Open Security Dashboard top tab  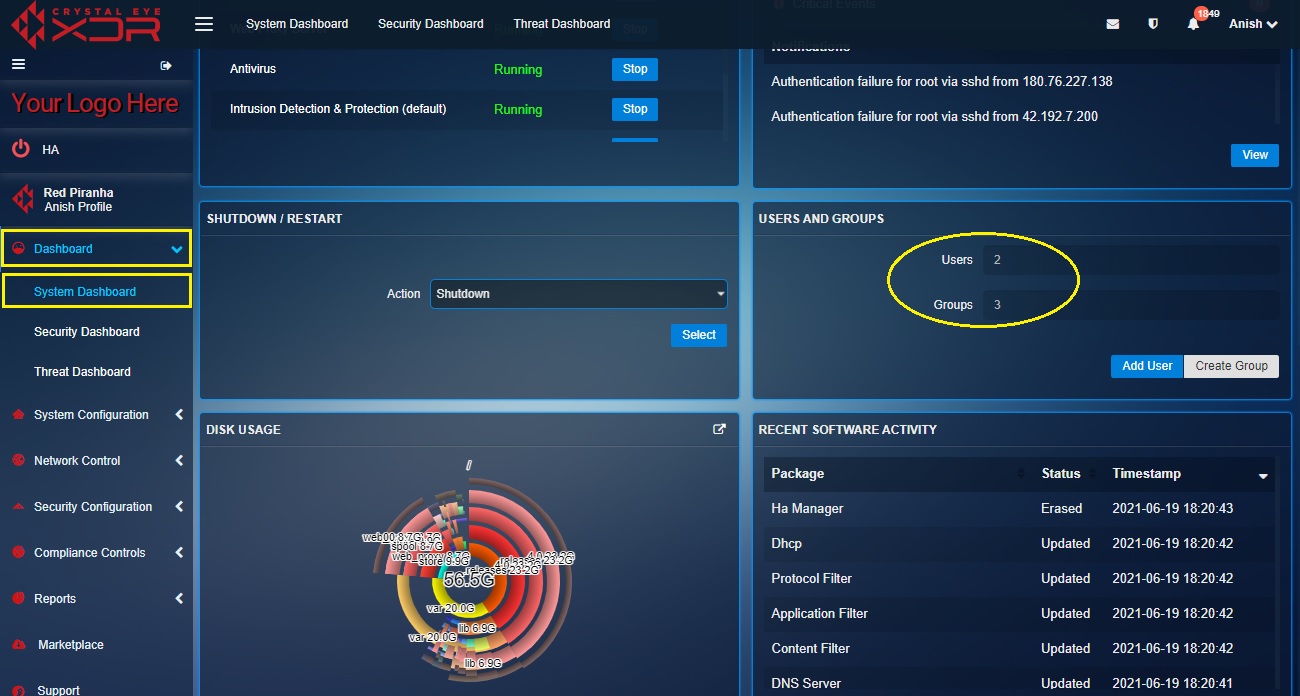(430, 24)
